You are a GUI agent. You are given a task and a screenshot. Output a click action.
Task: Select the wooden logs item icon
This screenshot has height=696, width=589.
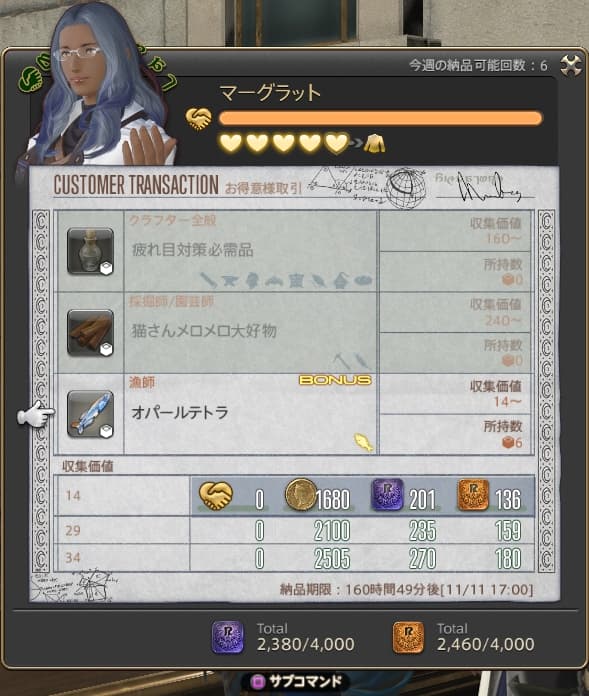point(91,333)
